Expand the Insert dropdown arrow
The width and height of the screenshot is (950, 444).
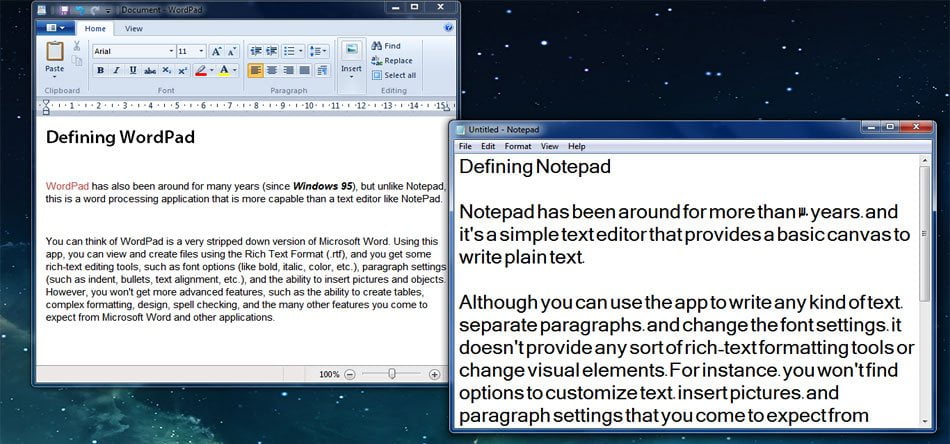point(351,76)
